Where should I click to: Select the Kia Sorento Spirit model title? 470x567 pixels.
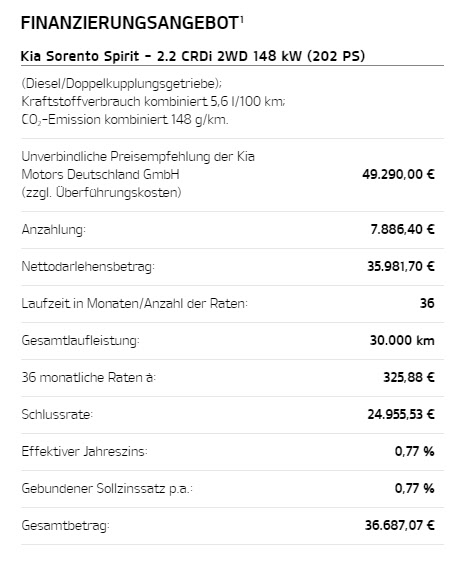pos(193,56)
